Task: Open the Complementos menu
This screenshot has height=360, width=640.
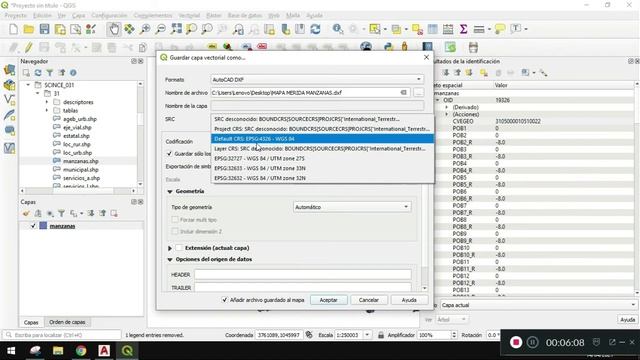Action: point(153,16)
